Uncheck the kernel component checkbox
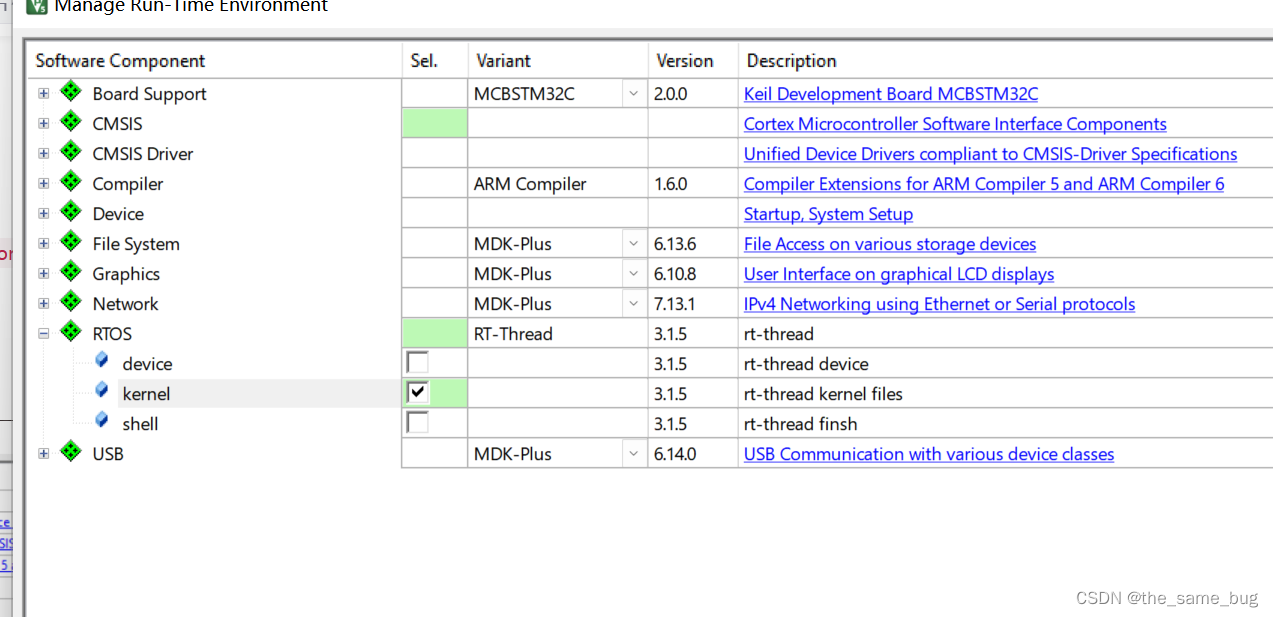 click(x=418, y=393)
